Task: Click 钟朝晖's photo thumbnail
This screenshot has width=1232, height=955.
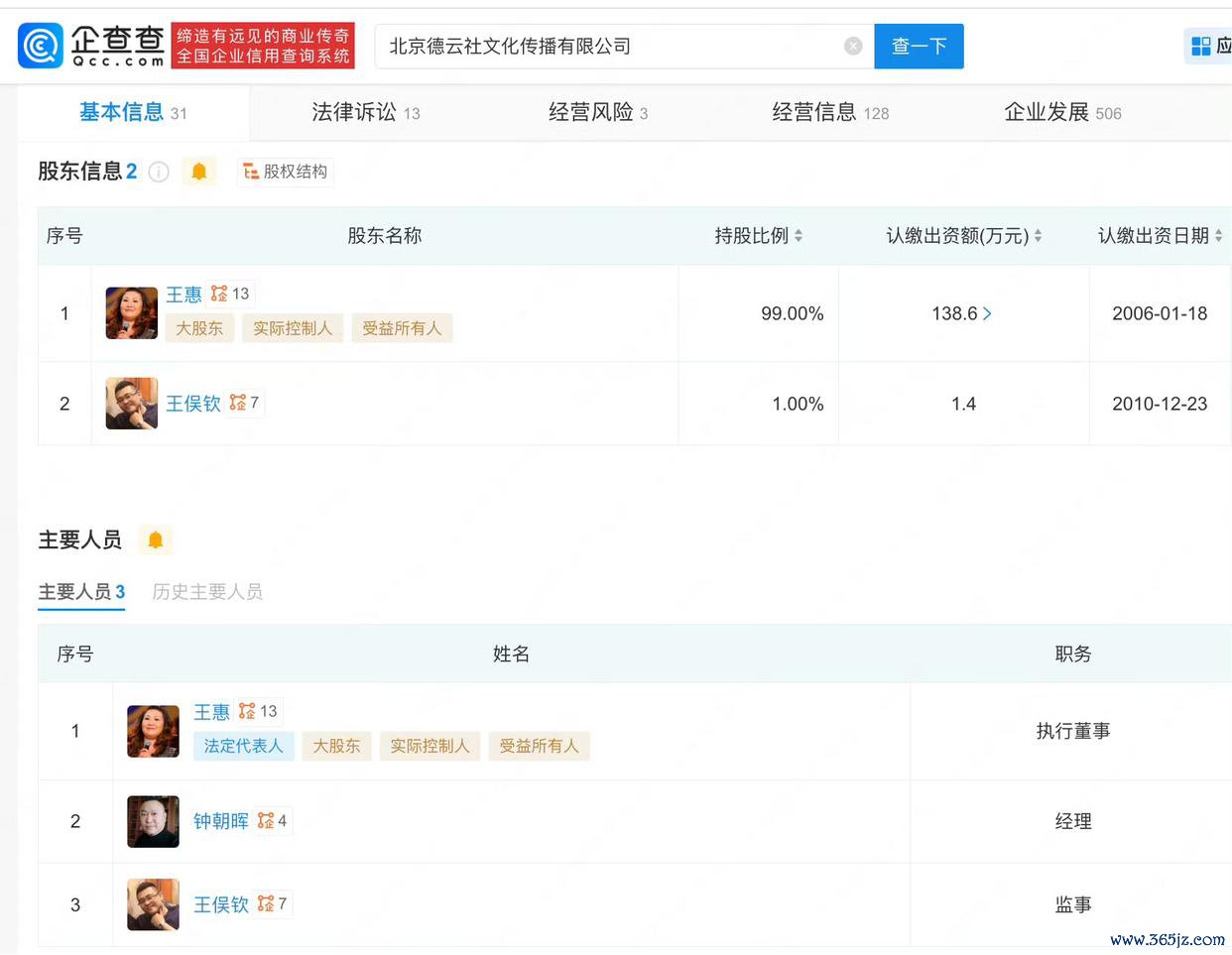Action: [154, 821]
